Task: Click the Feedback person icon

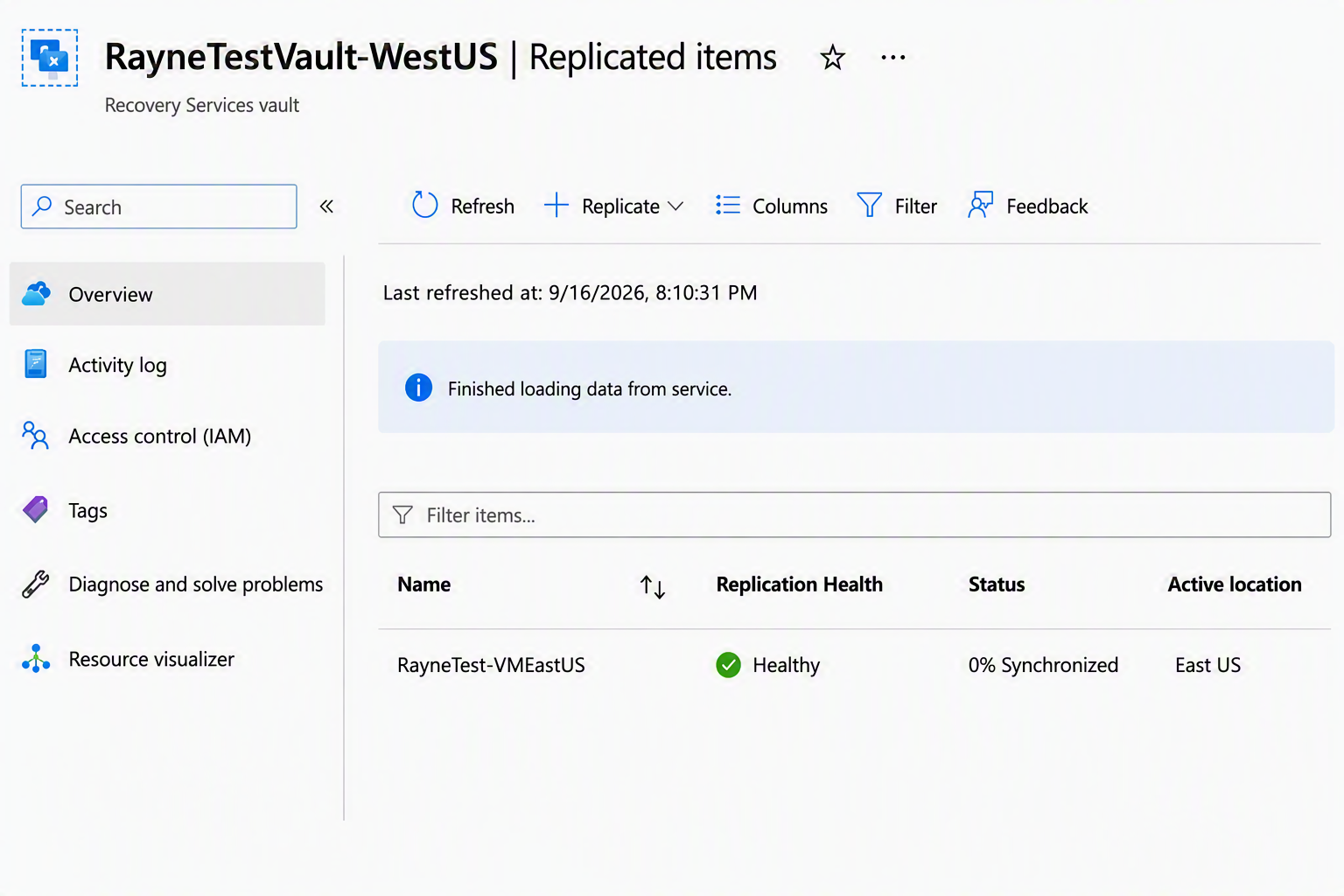Action: (x=981, y=205)
